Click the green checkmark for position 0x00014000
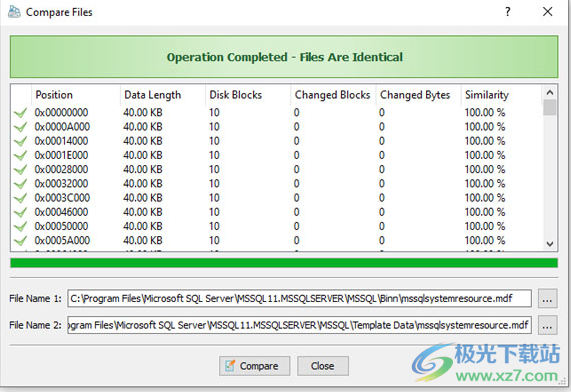Screen dimensions: 571x392 click(x=21, y=141)
